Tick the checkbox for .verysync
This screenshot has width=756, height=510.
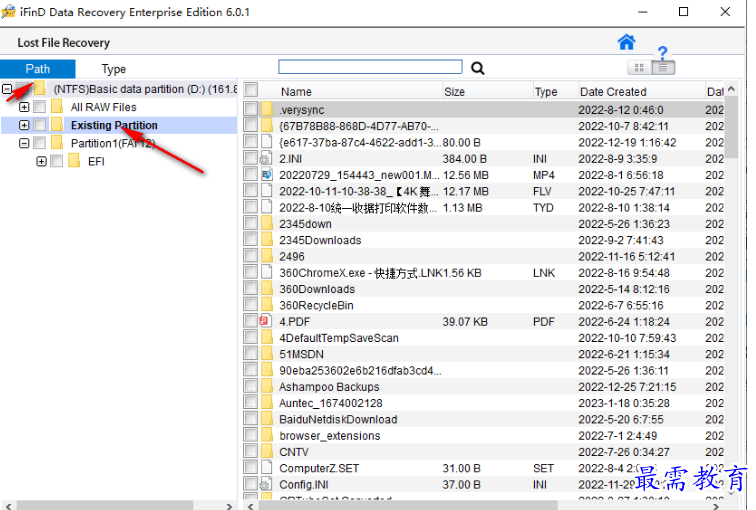(x=251, y=108)
